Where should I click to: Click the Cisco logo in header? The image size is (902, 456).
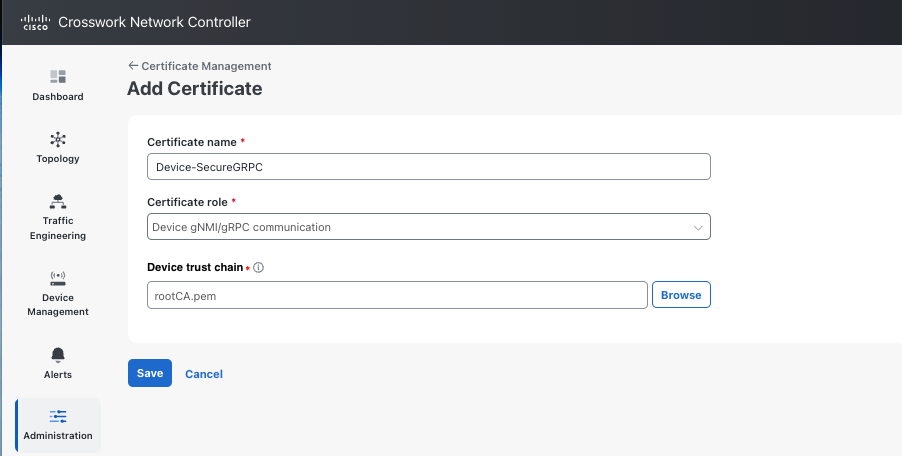pos(35,22)
